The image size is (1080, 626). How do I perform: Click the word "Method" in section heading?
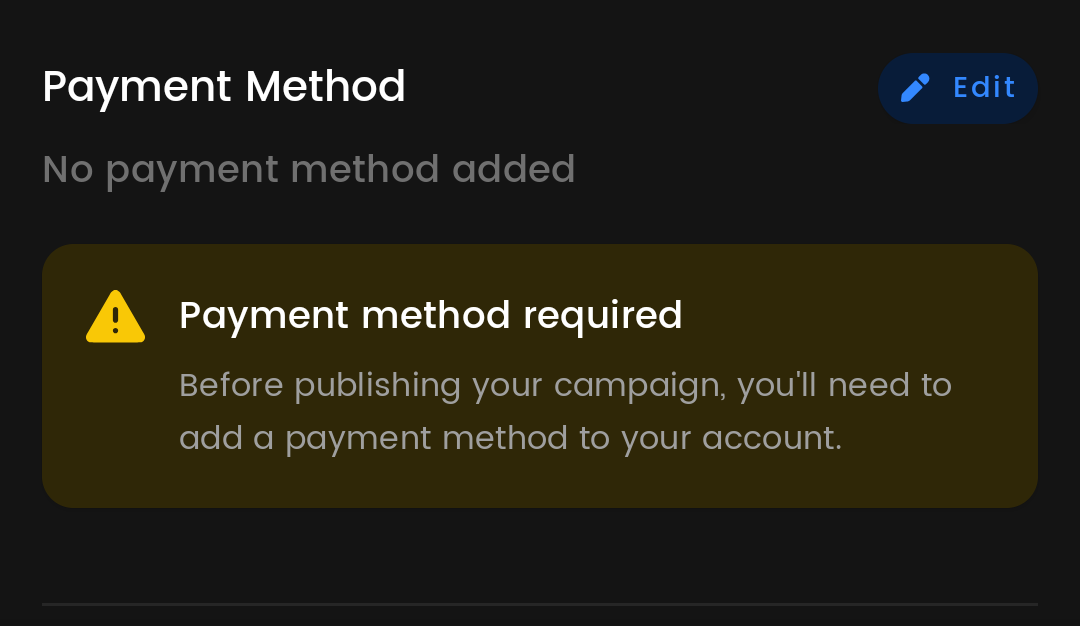[326, 87]
